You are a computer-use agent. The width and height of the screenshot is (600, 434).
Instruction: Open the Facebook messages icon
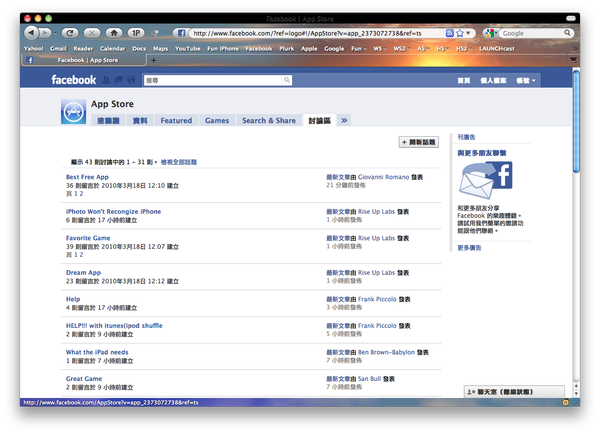(x=119, y=80)
